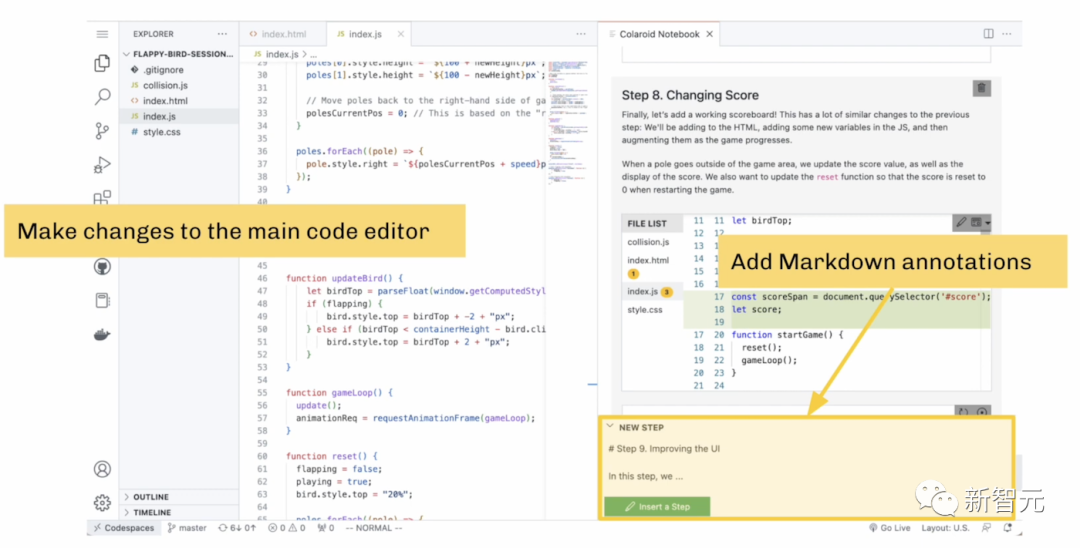Image resolution: width=1080 pixels, height=548 pixels.
Task: Open the Run and Debug view
Action: coord(102,165)
